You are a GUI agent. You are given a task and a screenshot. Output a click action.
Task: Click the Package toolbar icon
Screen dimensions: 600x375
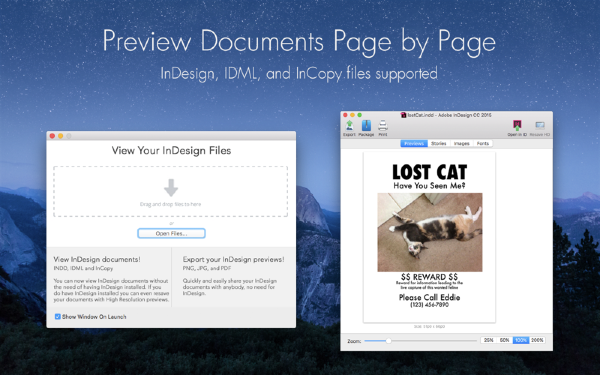(366, 126)
